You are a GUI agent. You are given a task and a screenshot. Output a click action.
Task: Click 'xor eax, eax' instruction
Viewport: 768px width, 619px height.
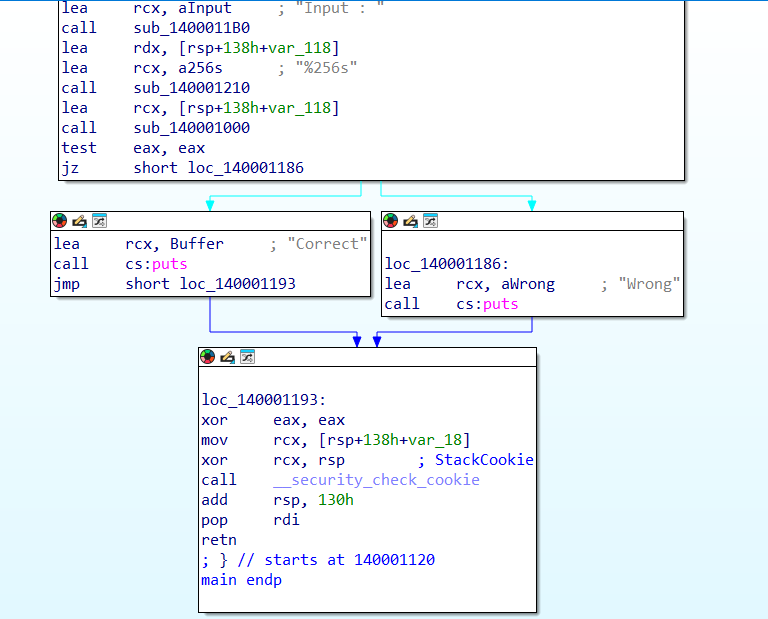pos(273,420)
